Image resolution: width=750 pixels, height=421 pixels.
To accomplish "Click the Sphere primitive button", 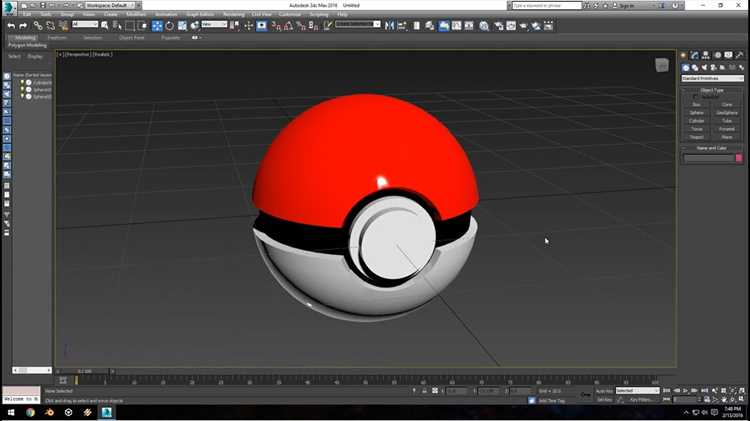I will click(696, 113).
